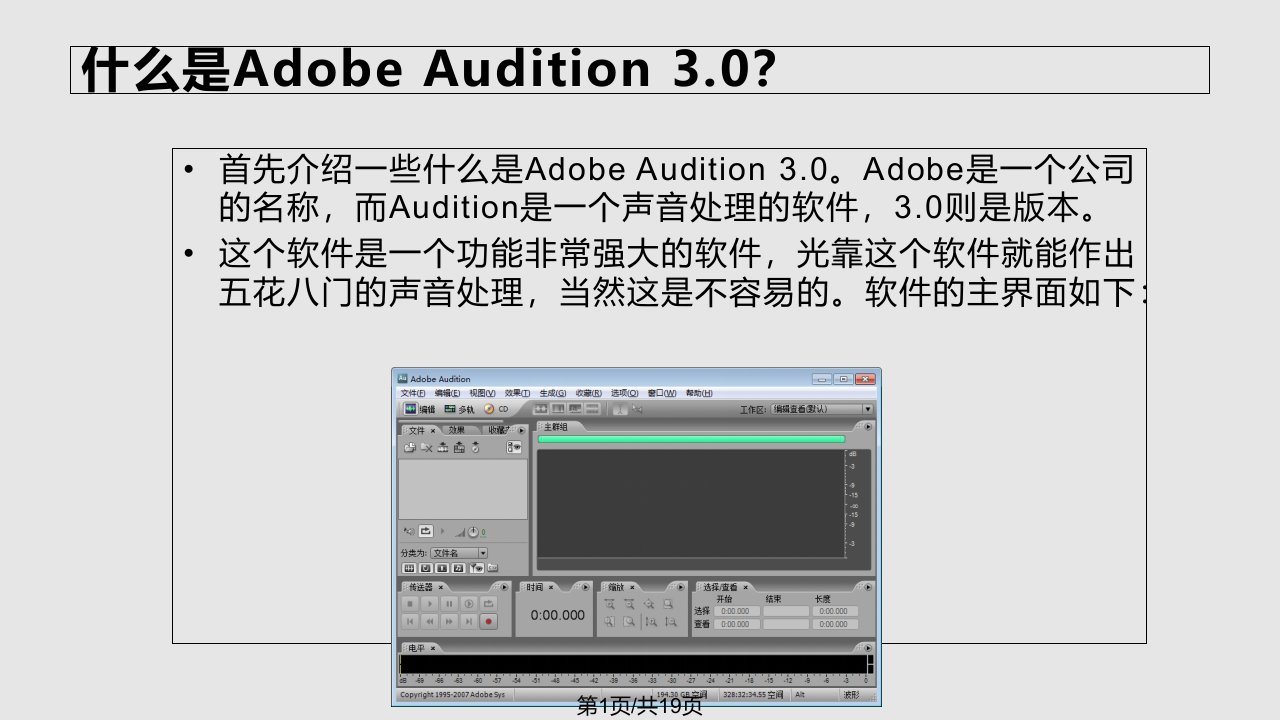The width and height of the screenshot is (1280, 720).
Task: Click Play Looped button in transport panel
Action: (x=488, y=604)
